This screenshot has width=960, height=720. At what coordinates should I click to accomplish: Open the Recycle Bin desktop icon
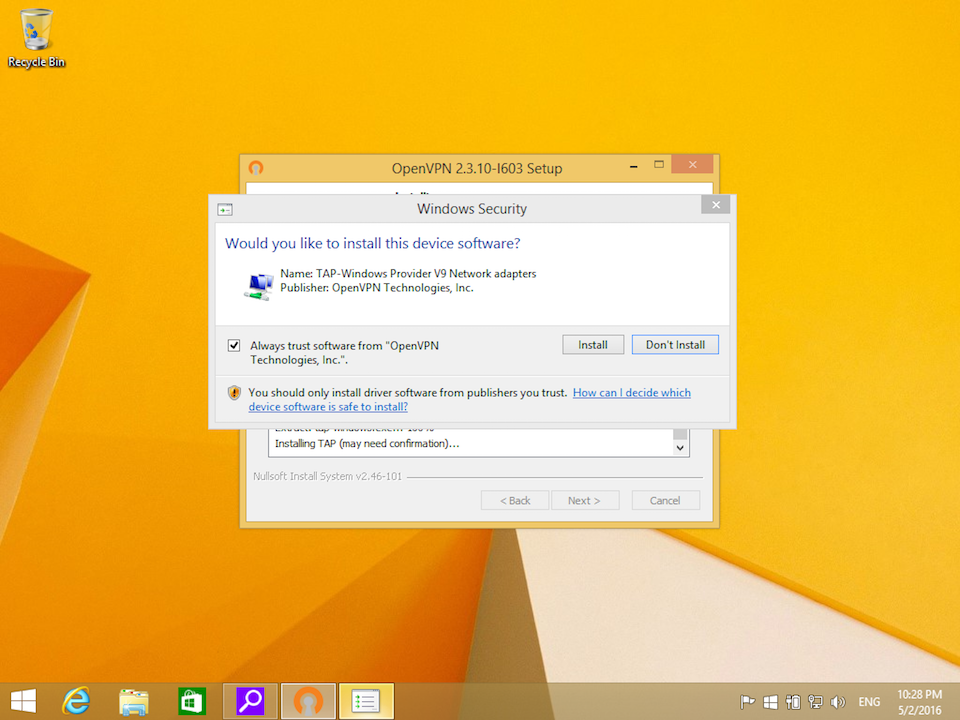pyautogui.click(x=36, y=38)
